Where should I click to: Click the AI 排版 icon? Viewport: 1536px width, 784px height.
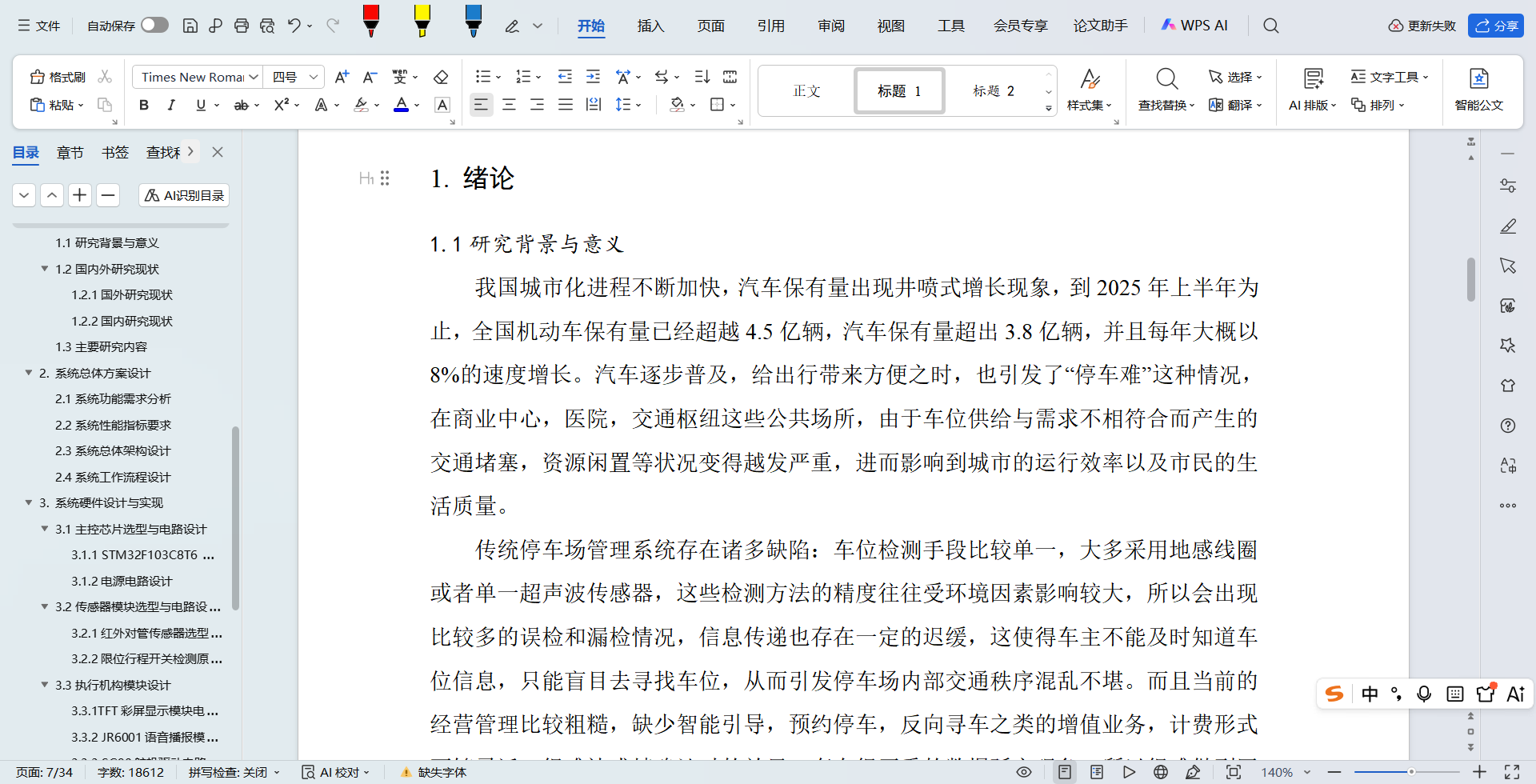pyautogui.click(x=1313, y=78)
